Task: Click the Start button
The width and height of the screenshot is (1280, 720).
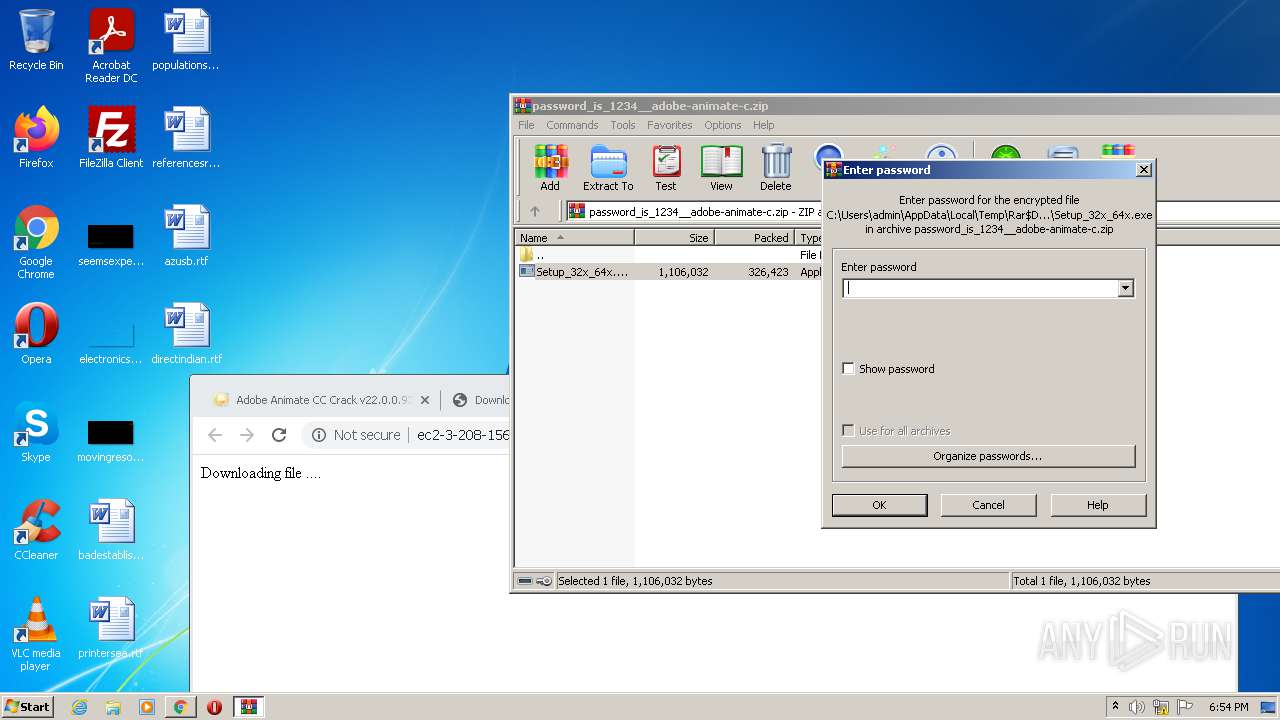Action: [28, 707]
